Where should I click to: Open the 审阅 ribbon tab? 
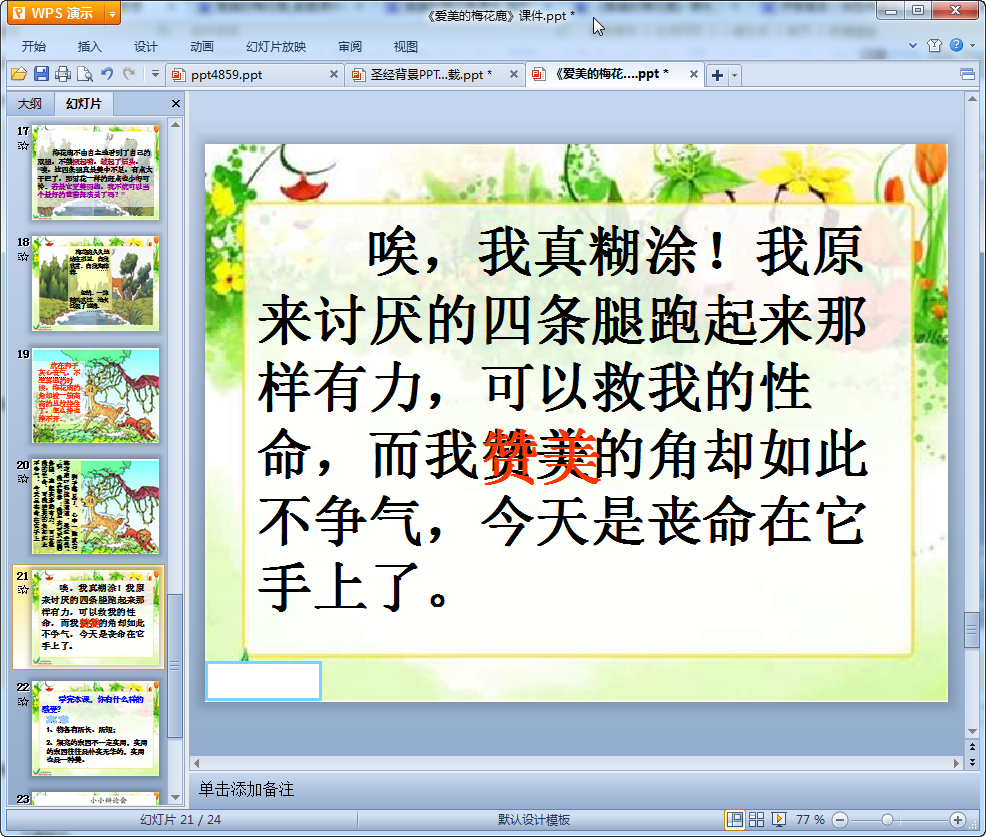350,47
